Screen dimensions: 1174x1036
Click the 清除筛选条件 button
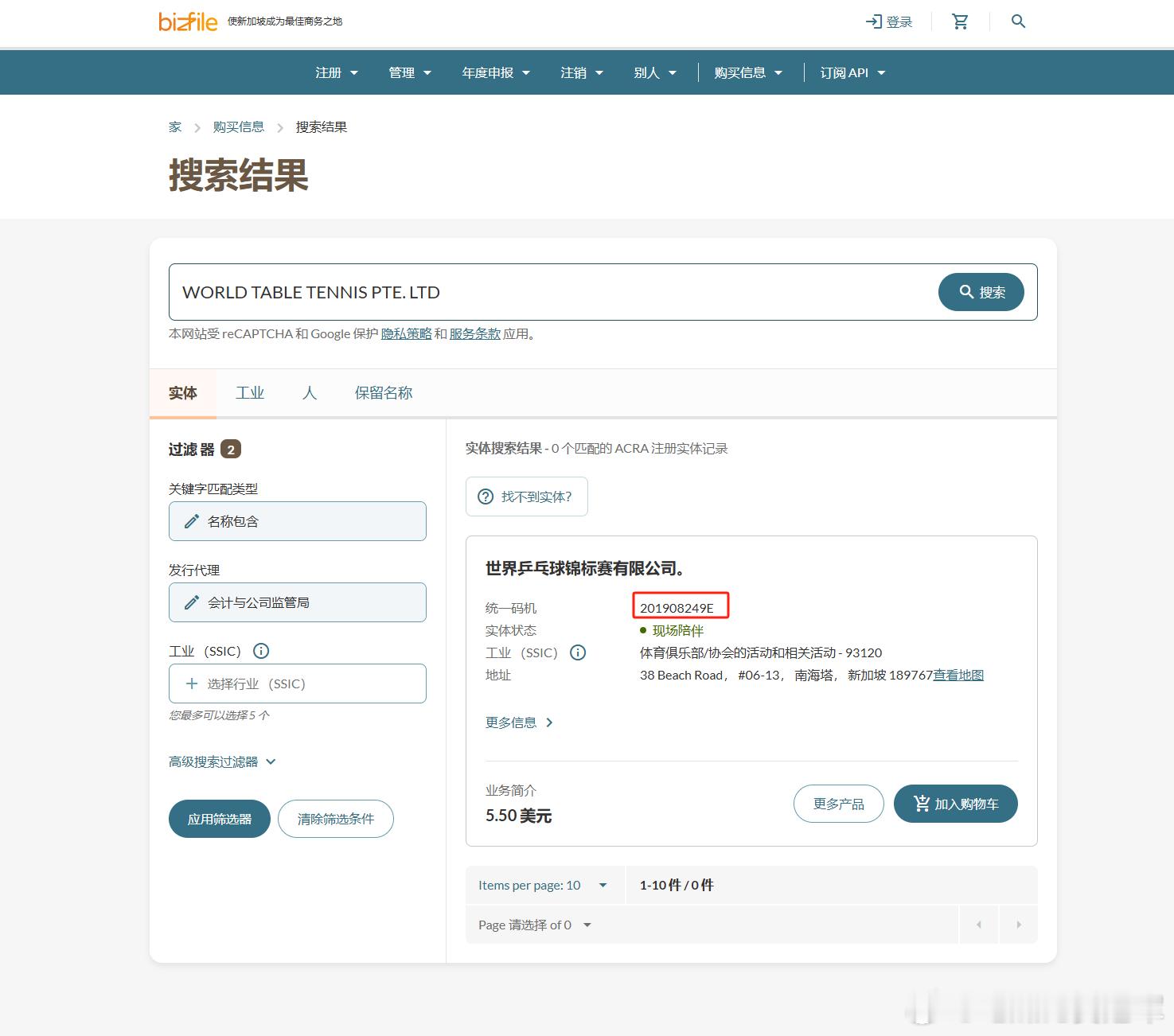336,819
